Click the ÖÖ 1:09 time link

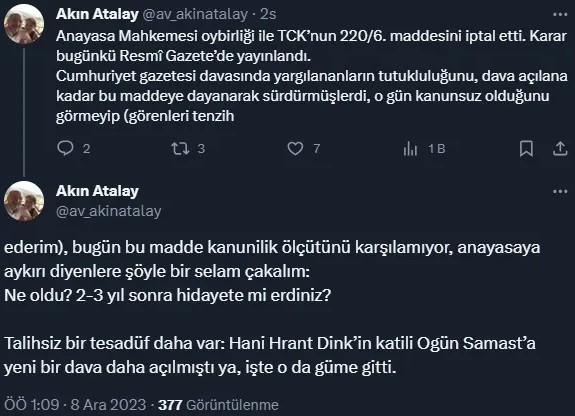[x=32, y=405]
